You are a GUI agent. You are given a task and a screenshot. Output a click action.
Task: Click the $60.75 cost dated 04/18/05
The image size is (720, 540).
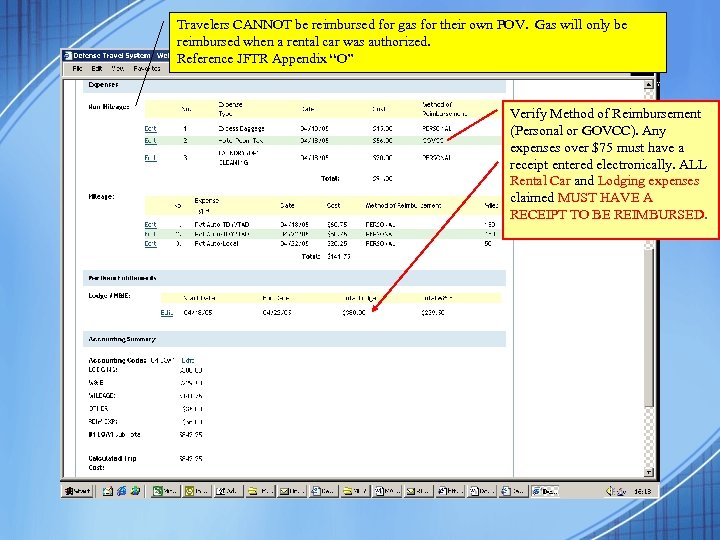(x=337, y=225)
